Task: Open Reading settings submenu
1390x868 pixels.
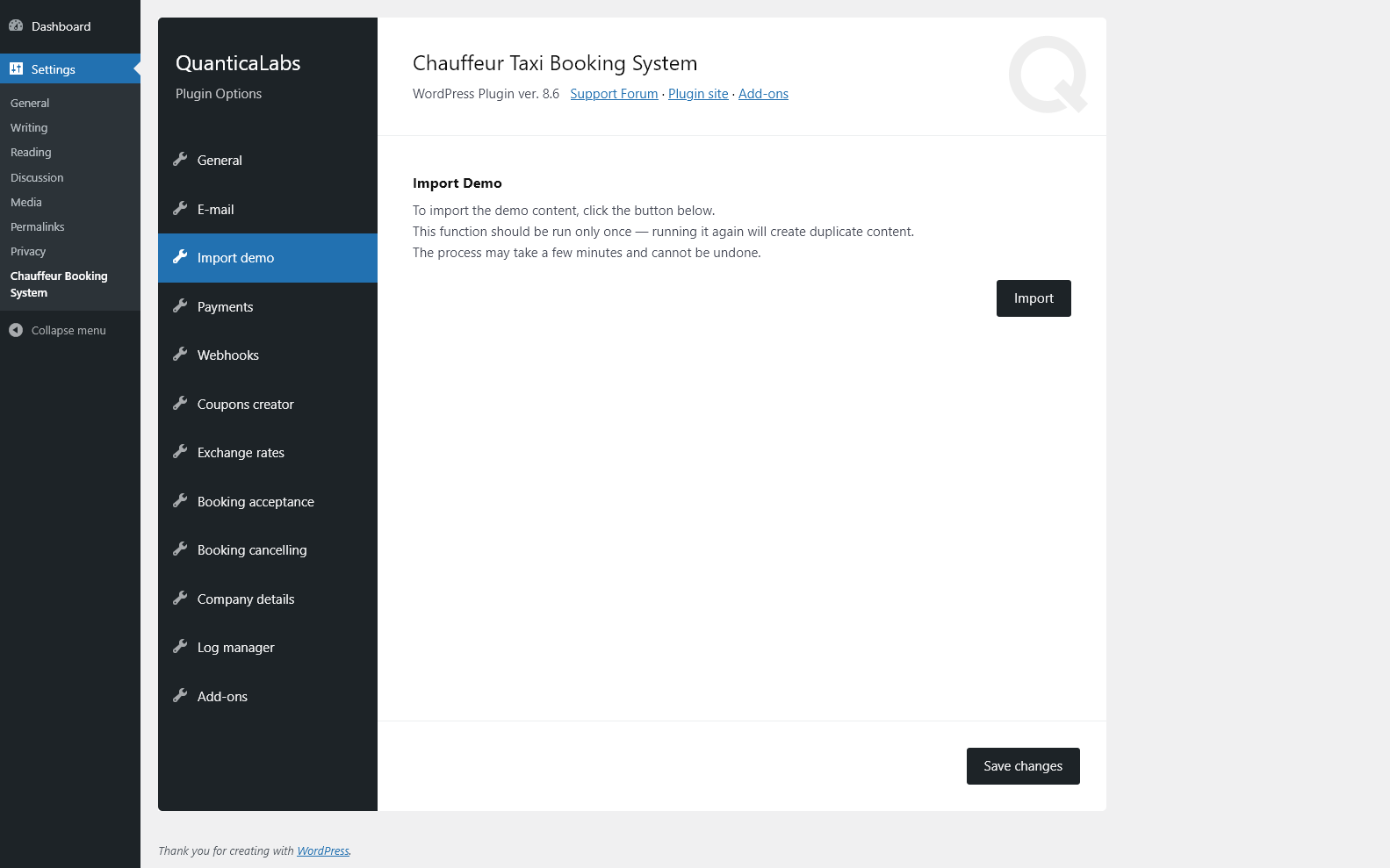Action: click(x=31, y=152)
